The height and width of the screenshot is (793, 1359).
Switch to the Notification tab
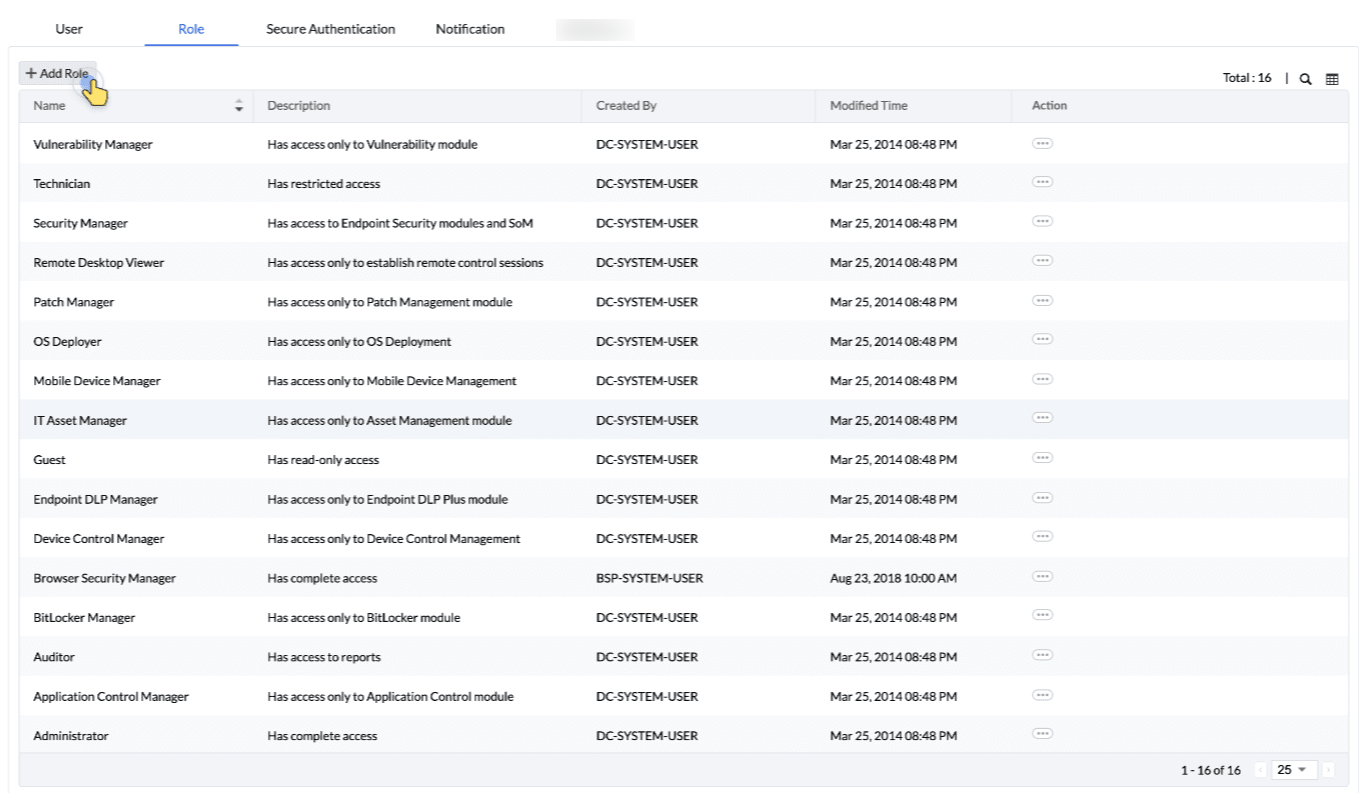(469, 29)
